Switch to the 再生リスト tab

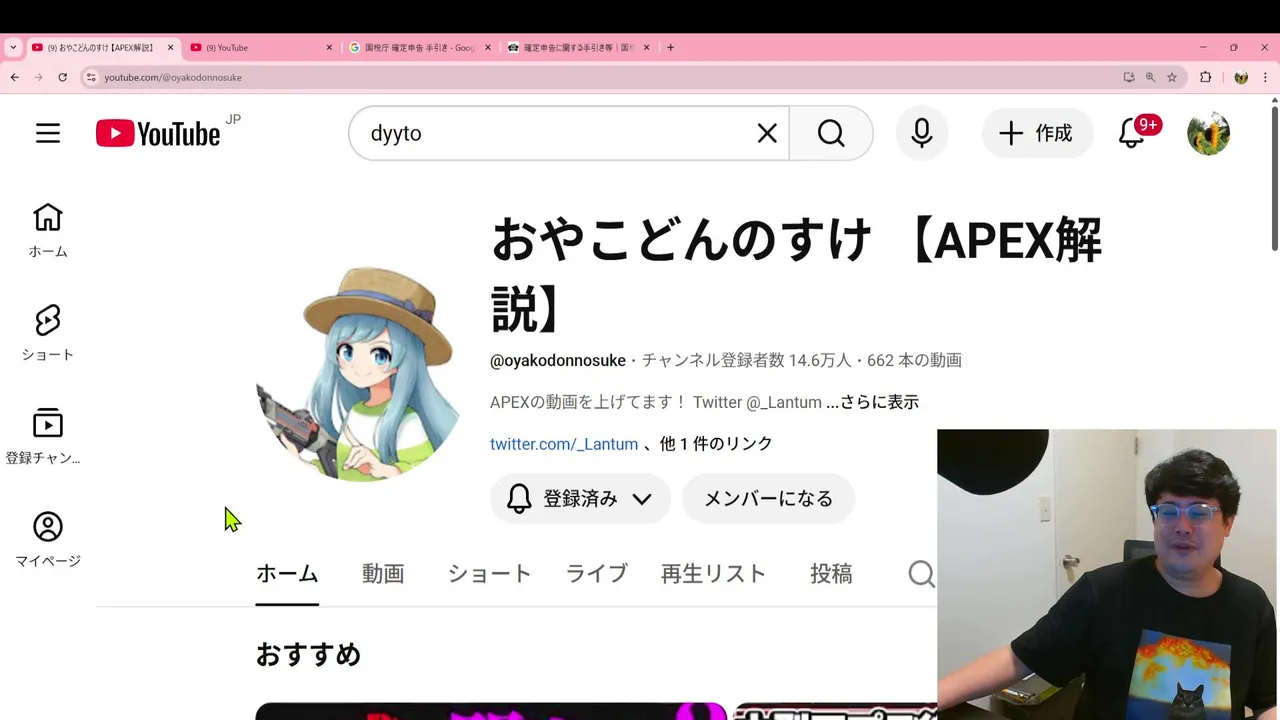tap(713, 574)
